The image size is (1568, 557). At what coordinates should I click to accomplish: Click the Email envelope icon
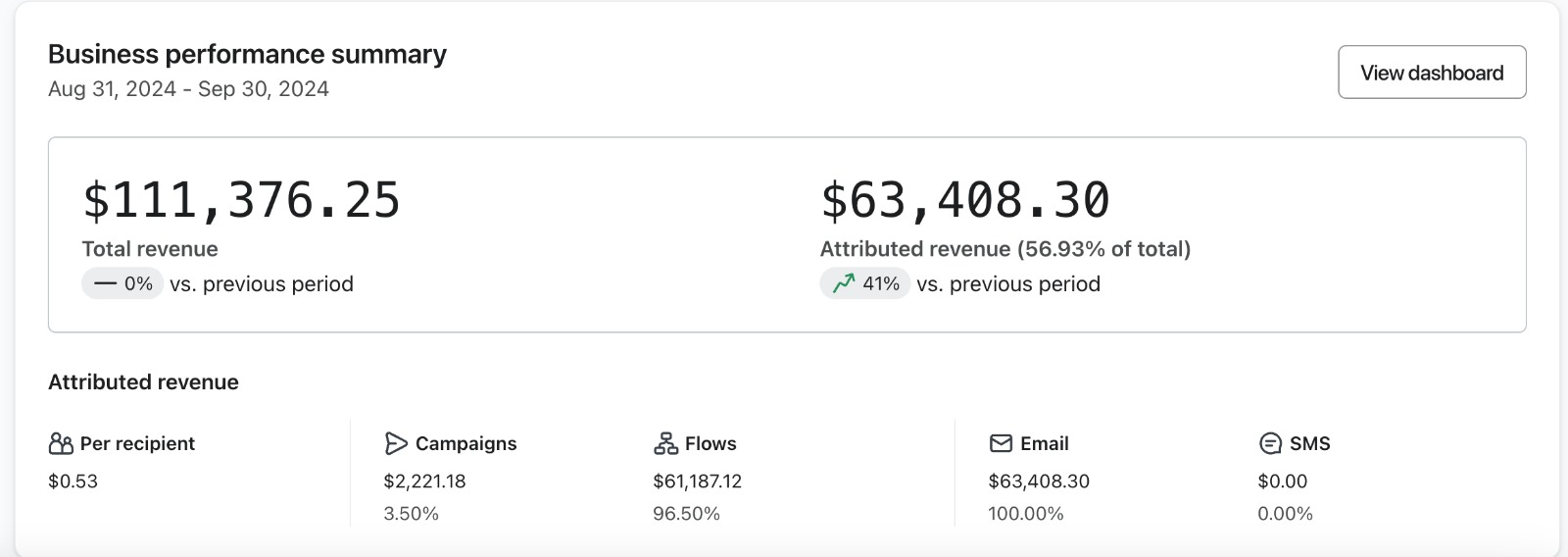point(1001,444)
